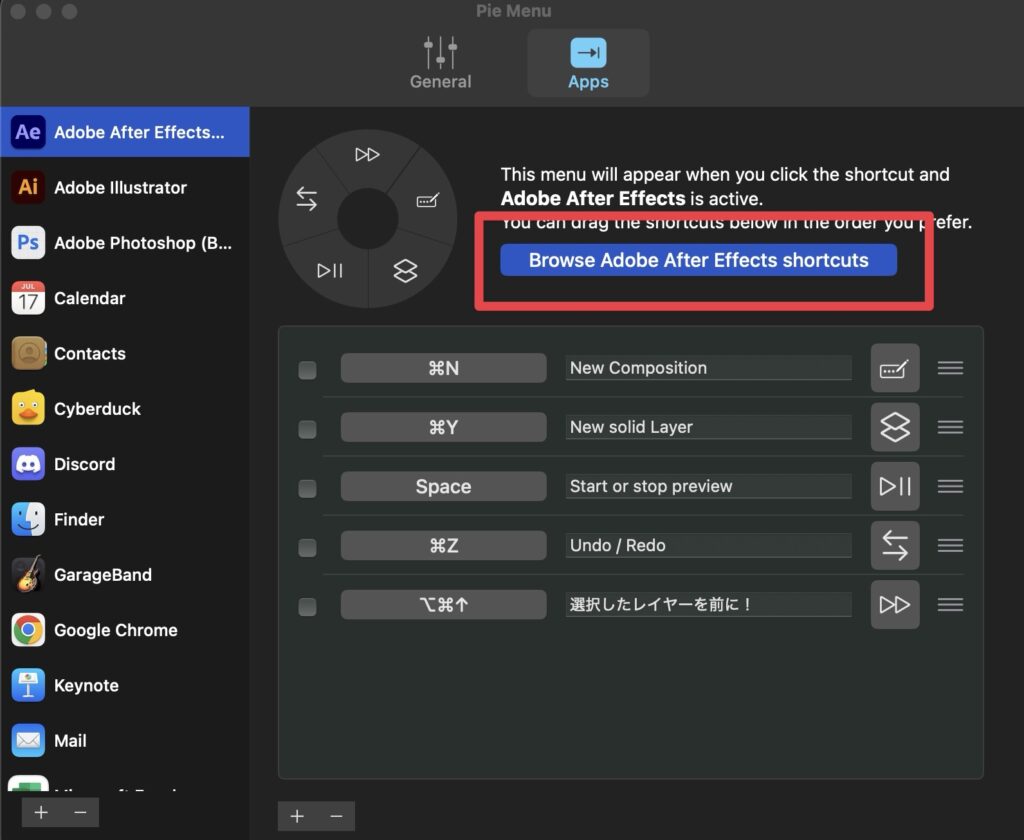
Task: Switch to the General tab
Action: pos(440,63)
